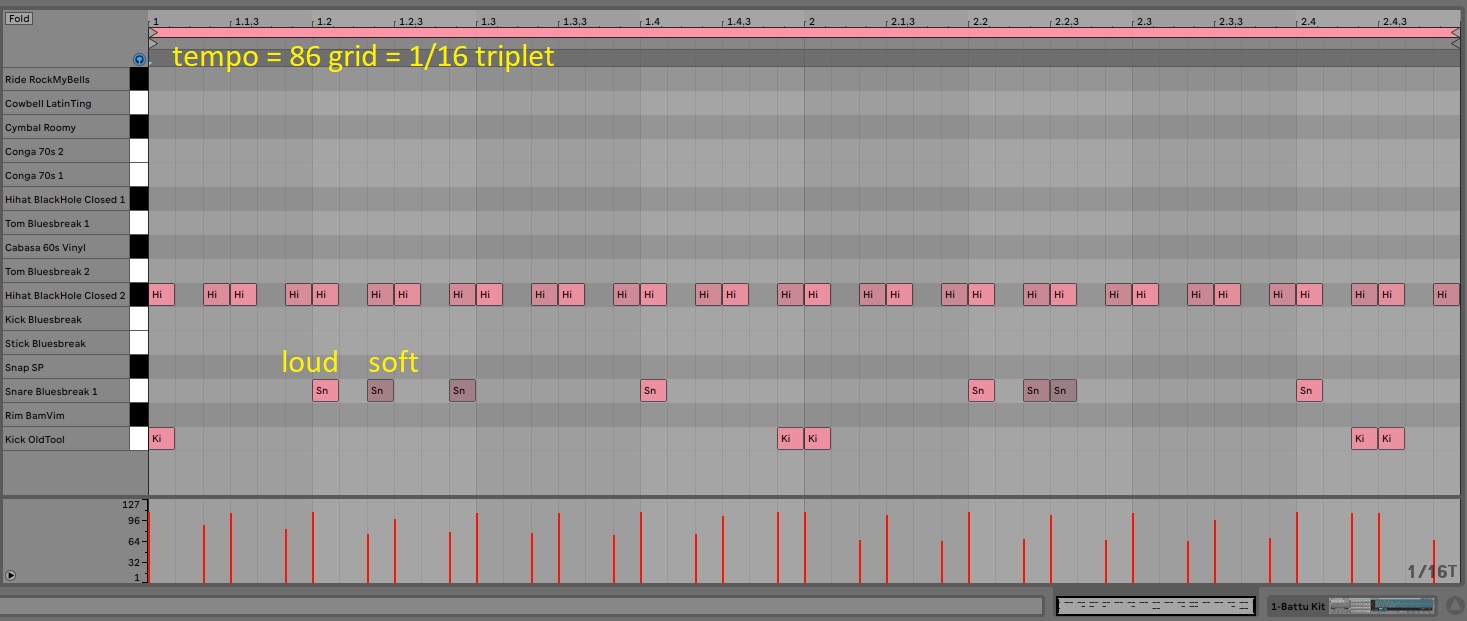Click the pink loop brace bar
Screen dimensions: 1467x621
pos(800,33)
